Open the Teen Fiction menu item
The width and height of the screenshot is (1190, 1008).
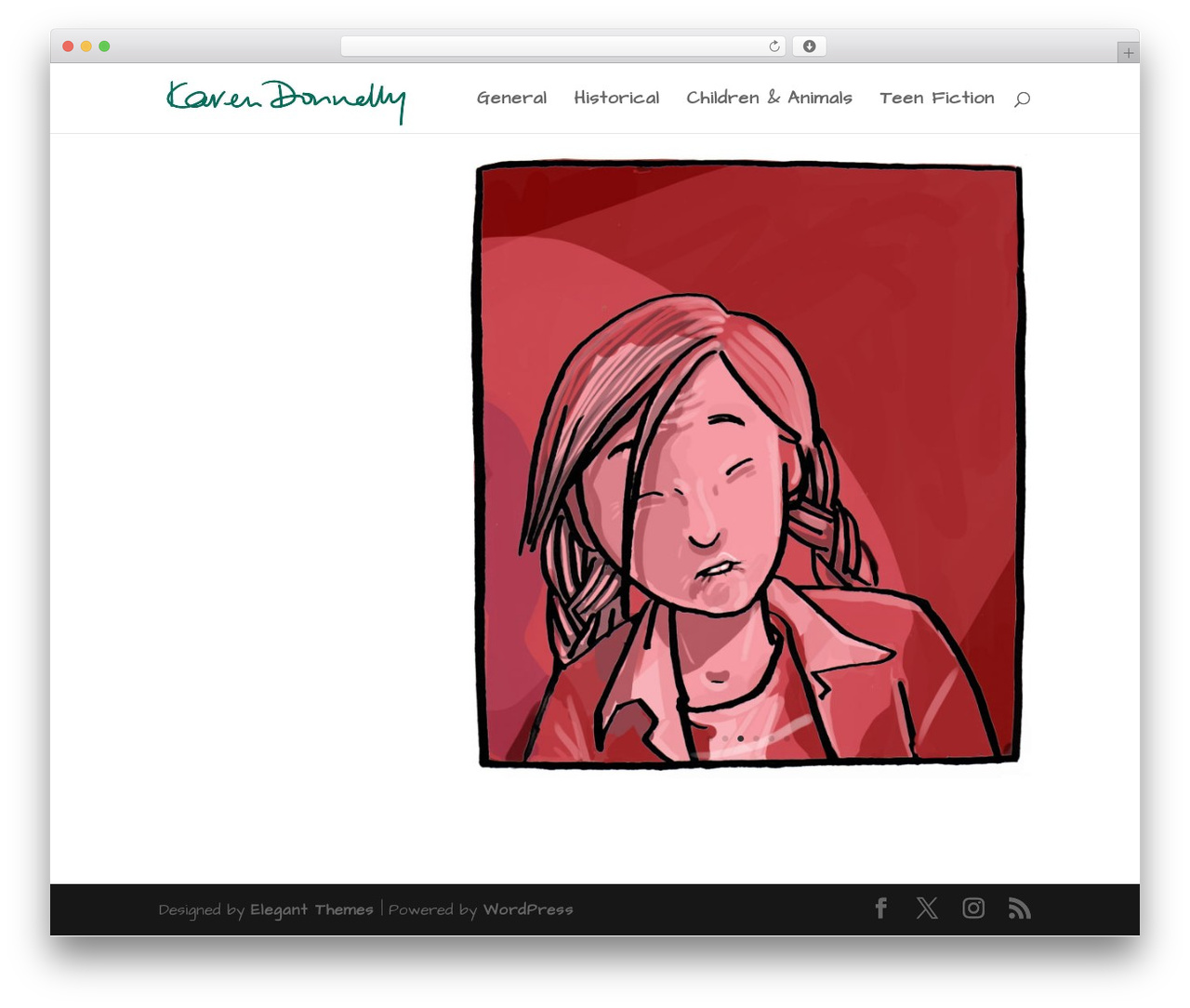(937, 98)
